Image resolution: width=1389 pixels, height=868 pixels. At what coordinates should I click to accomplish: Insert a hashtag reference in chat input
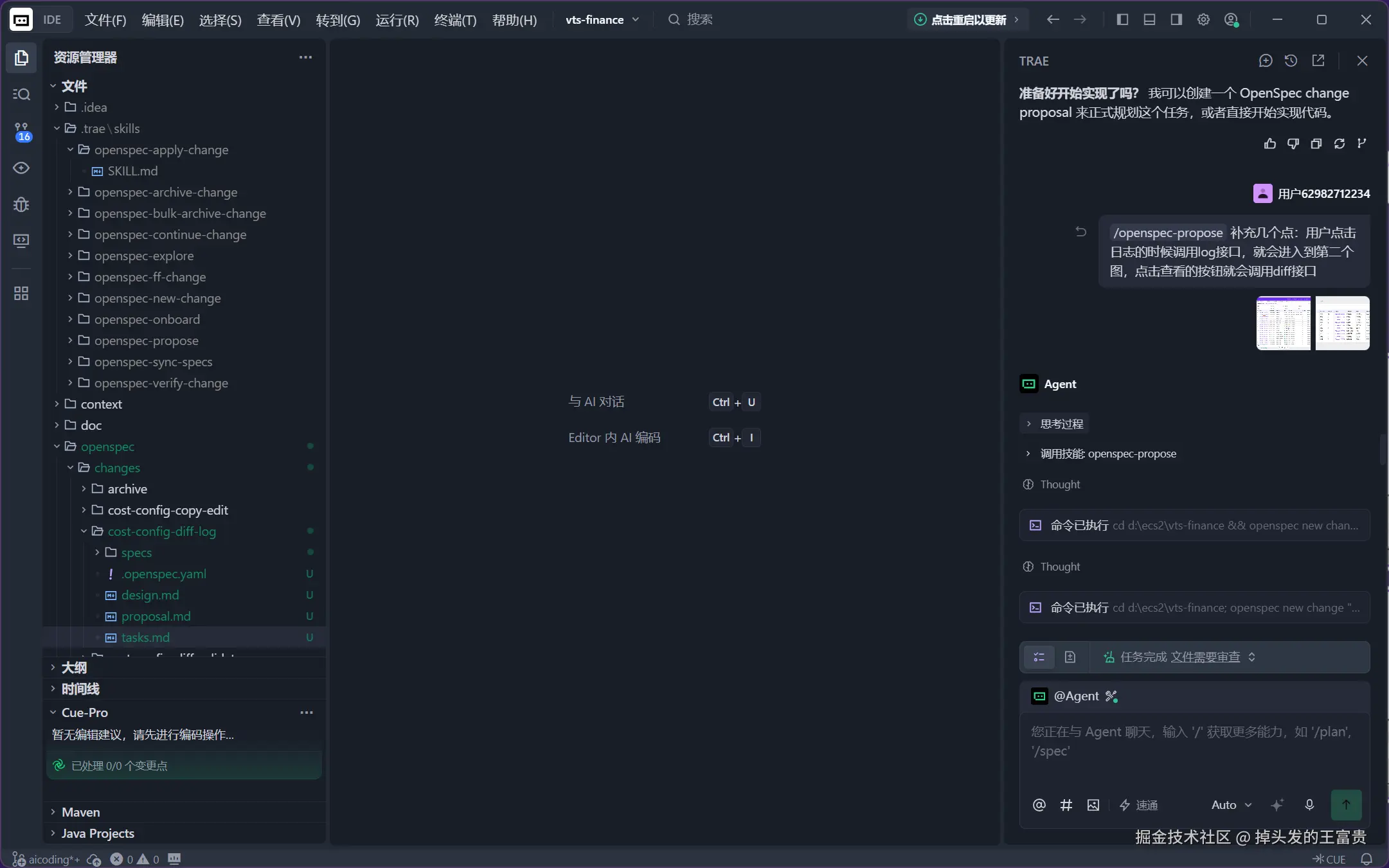point(1066,805)
